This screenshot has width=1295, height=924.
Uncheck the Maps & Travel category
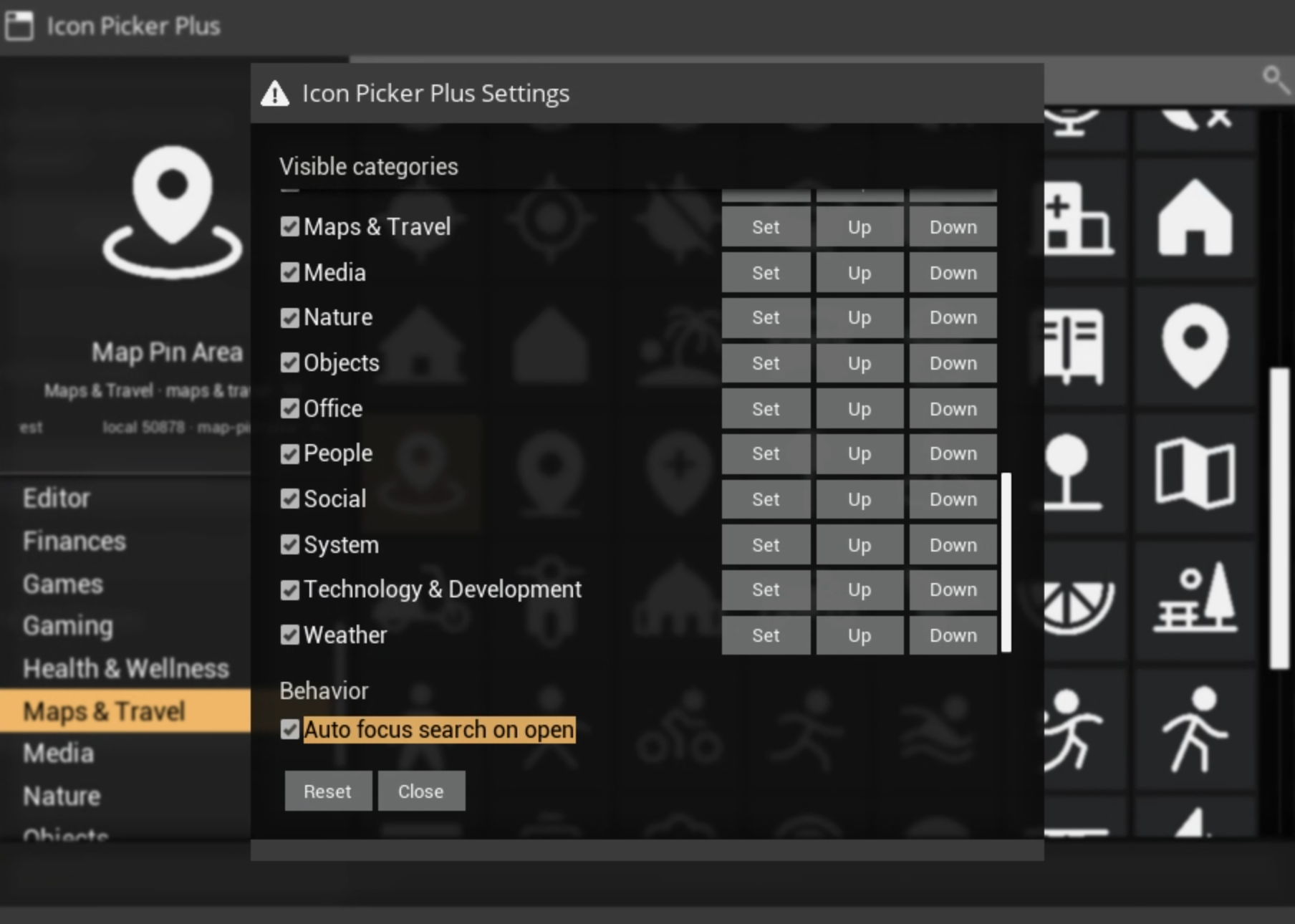tap(289, 227)
